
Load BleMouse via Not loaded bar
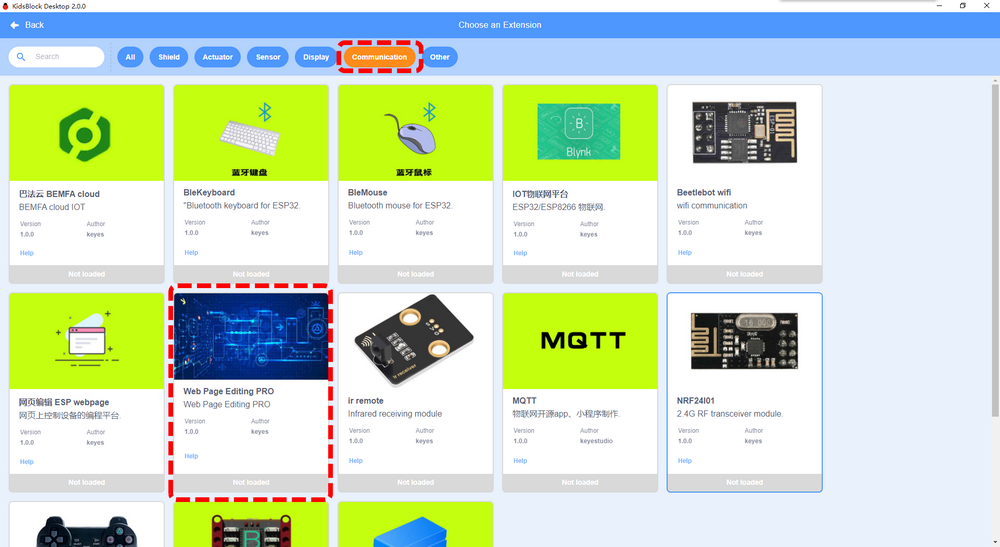coord(416,274)
